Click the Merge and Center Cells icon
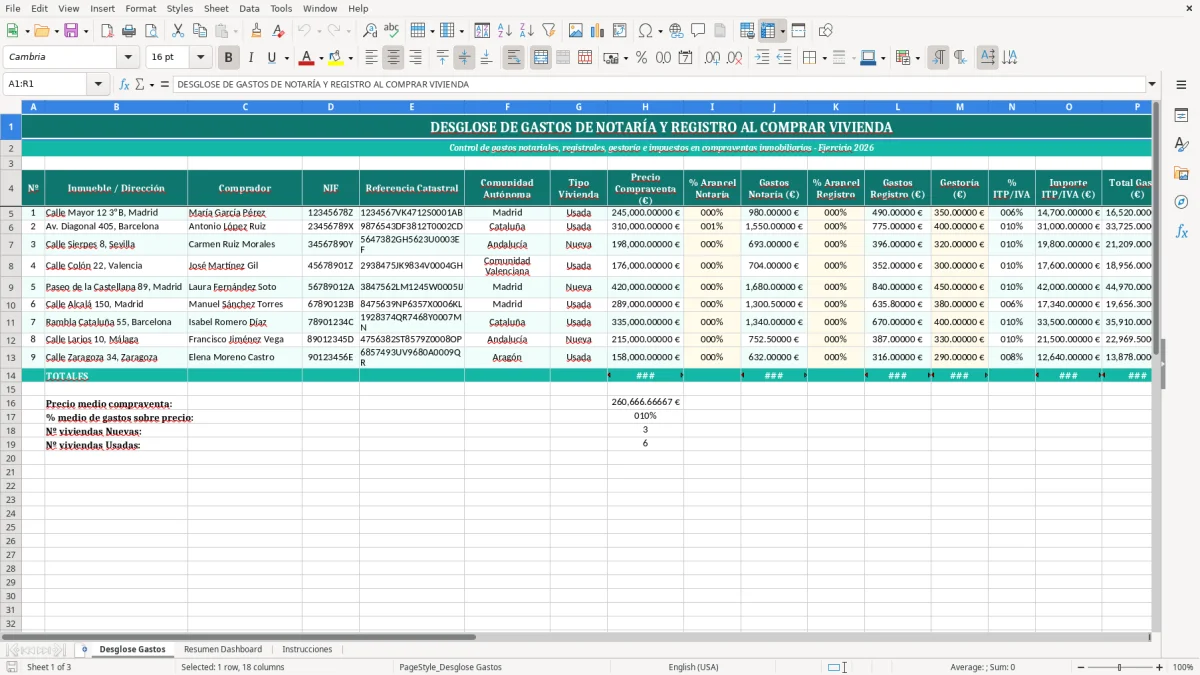 point(541,58)
